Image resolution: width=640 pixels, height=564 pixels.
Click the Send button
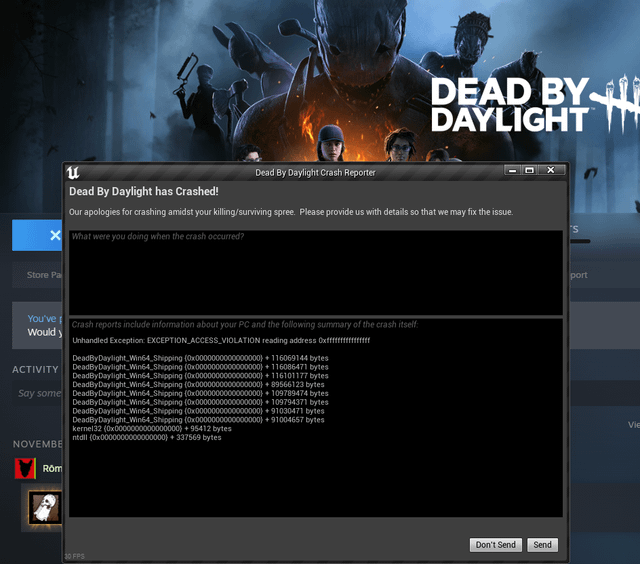pyautogui.click(x=542, y=545)
